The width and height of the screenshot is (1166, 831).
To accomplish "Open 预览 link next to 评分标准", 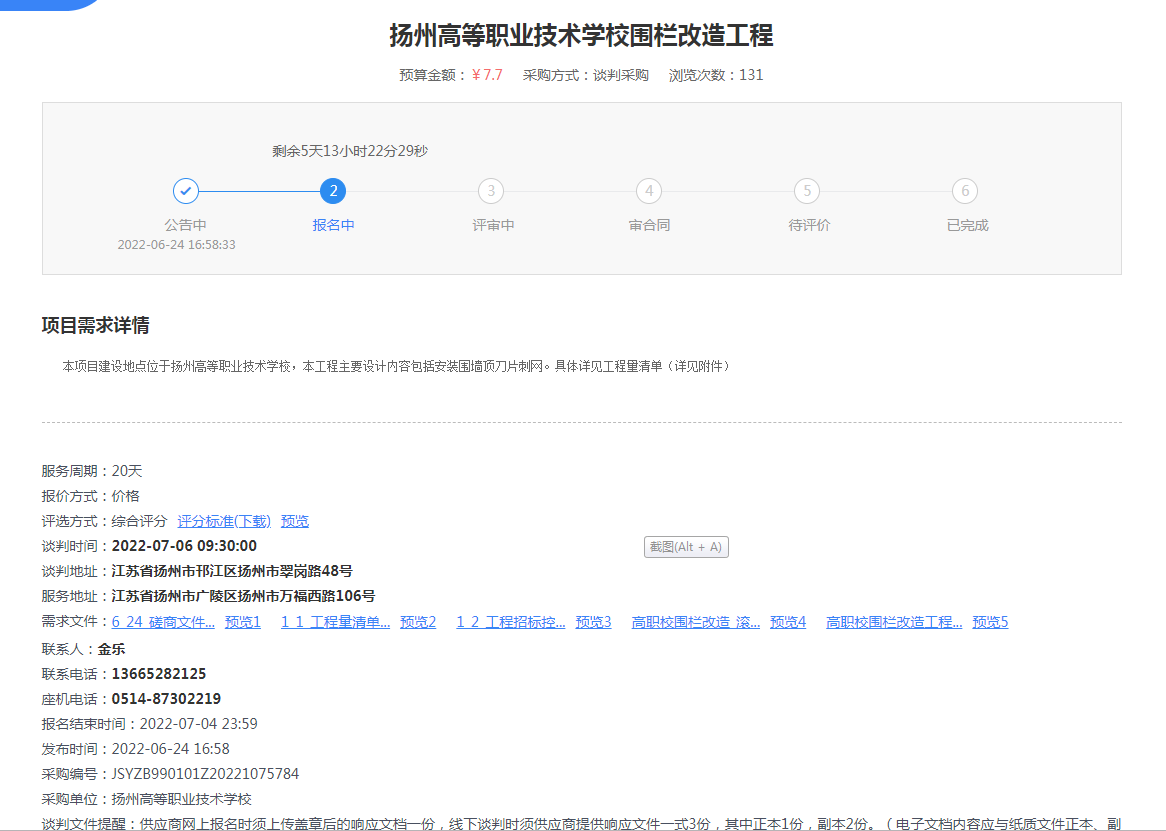I will point(295,521).
